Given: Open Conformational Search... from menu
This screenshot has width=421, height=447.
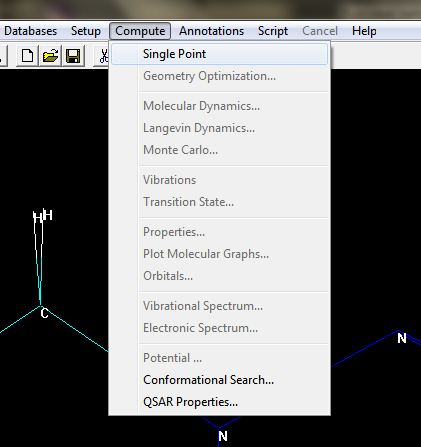Looking at the screenshot, I should 220,380.
